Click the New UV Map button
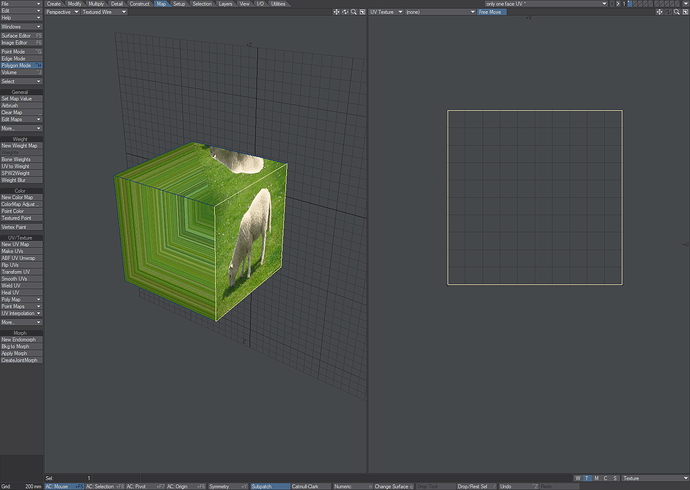The width and height of the screenshot is (690, 490). pos(21,244)
